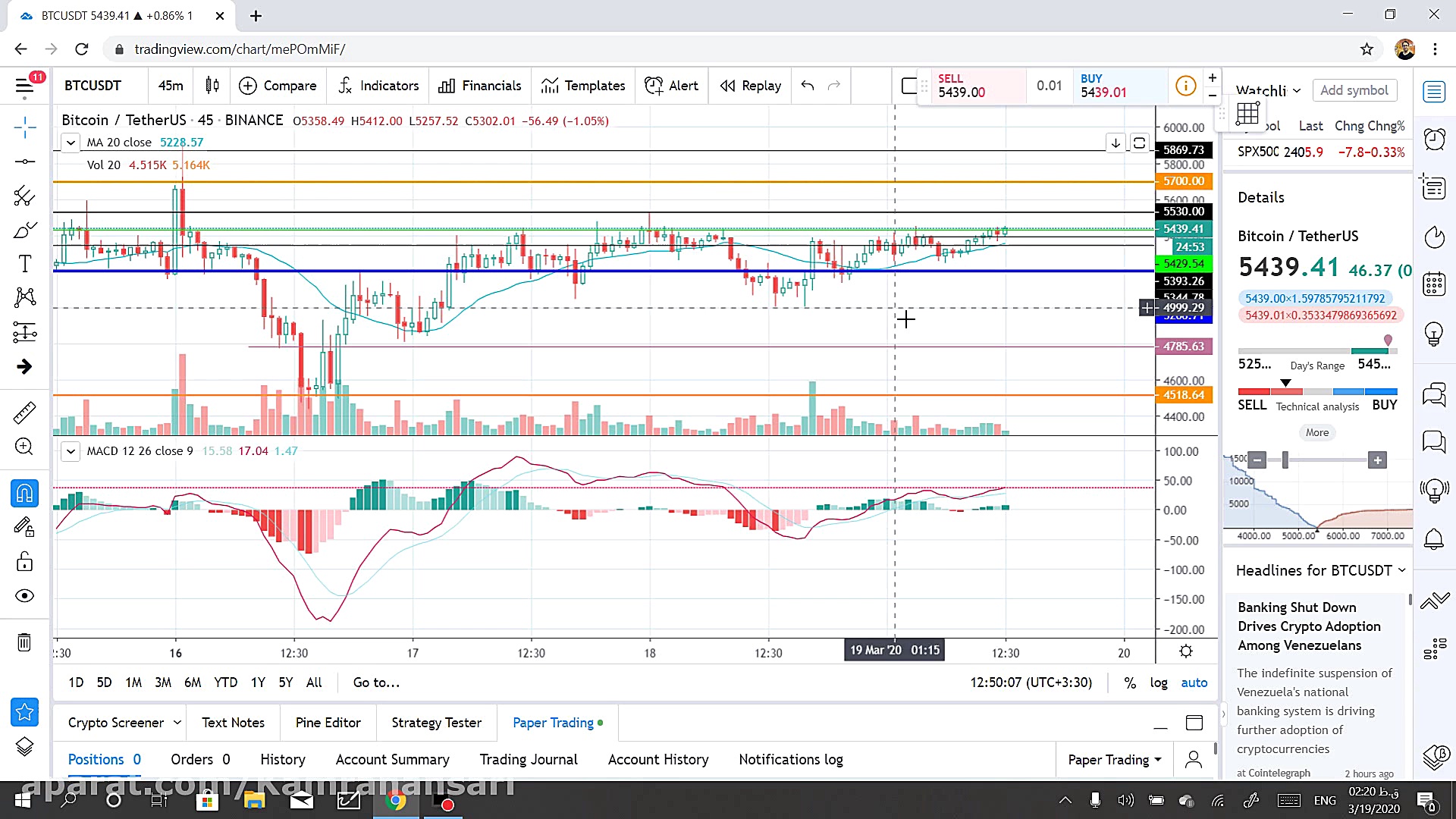The height and width of the screenshot is (819, 1456).
Task: Select the crosshair cursor tool
Action: click(x=24, y=127)
